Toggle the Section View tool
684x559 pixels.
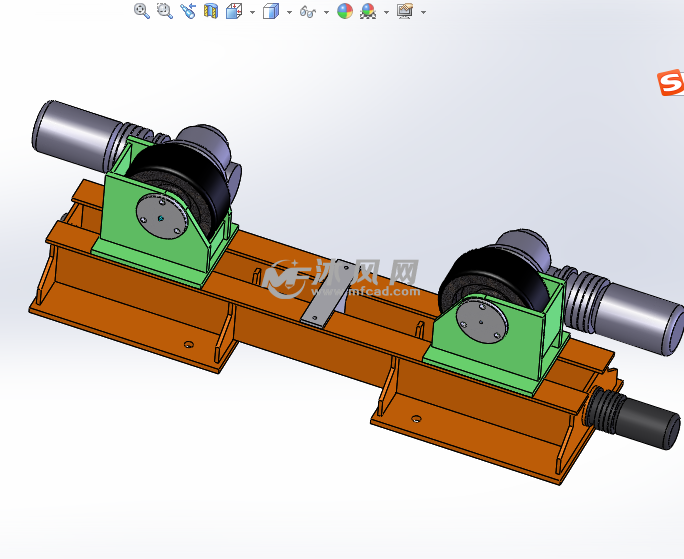tap(211, 11)
